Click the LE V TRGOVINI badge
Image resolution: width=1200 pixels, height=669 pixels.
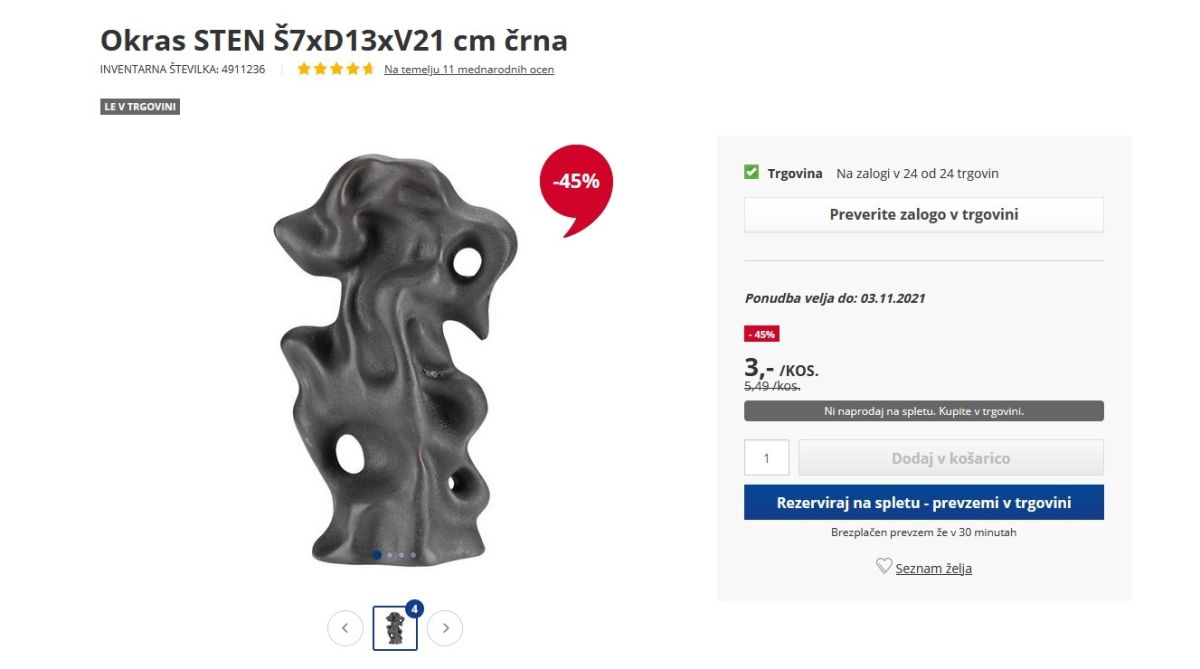click(x=140, y=107)
